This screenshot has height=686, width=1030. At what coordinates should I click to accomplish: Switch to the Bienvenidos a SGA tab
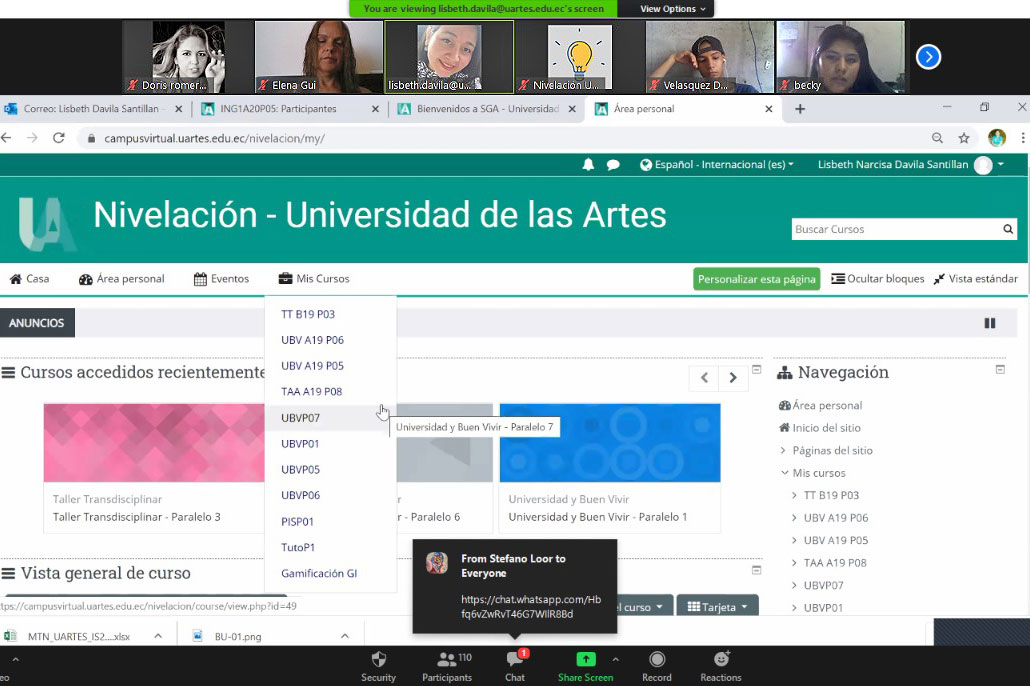tap(486, 109)
